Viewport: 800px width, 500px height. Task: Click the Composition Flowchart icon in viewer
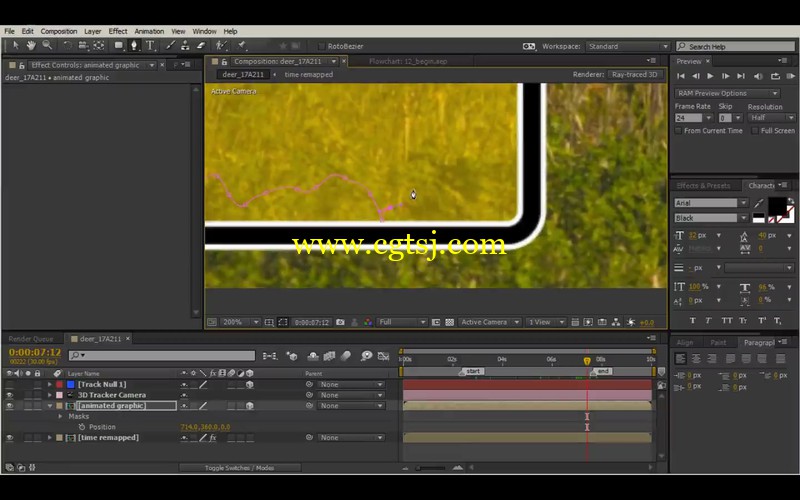click(616, 322)
